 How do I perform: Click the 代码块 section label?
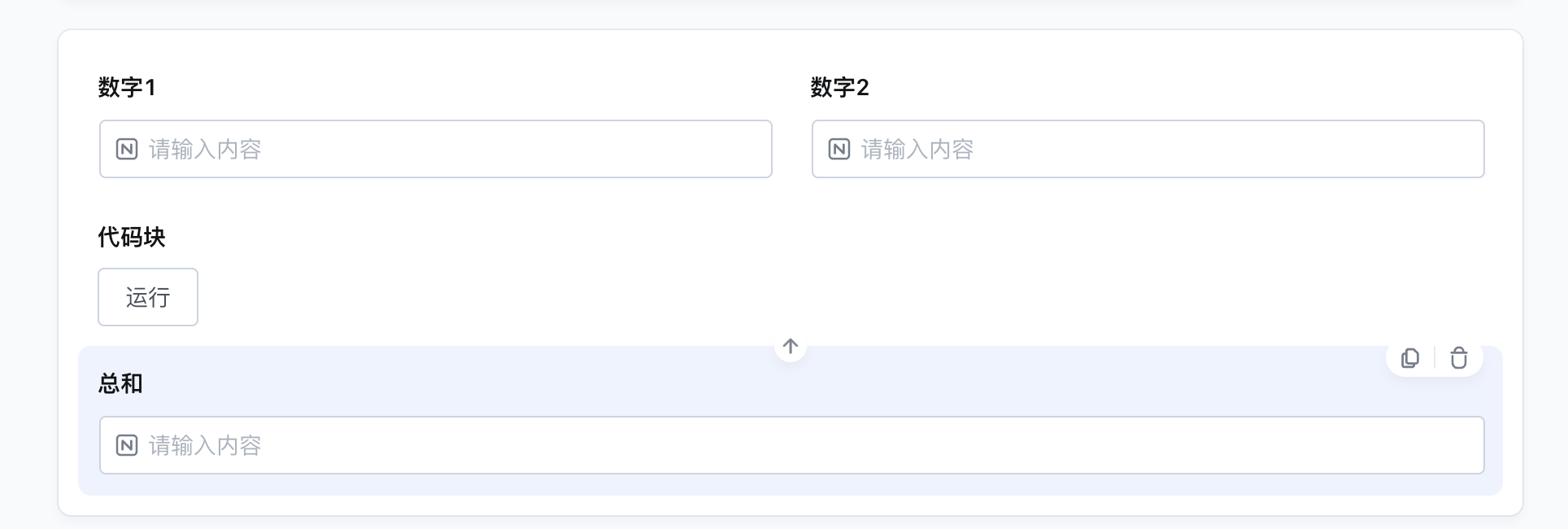click(x=131, y=237)
